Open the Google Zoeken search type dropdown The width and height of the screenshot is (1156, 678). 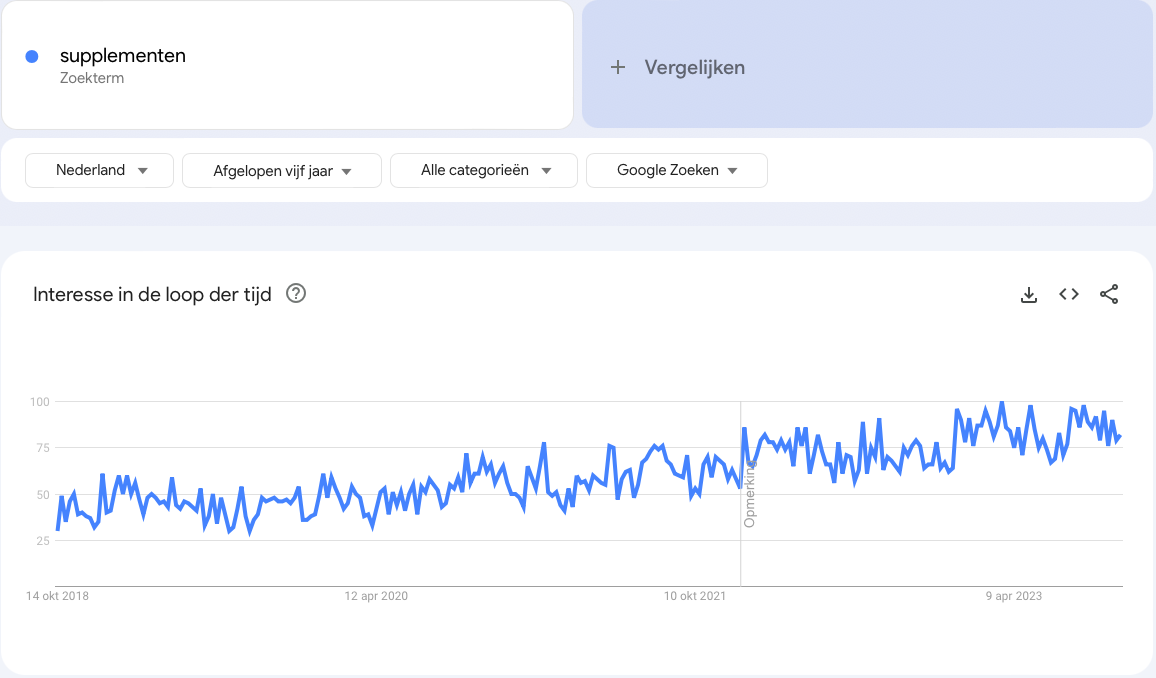click(x=677, y=170)
